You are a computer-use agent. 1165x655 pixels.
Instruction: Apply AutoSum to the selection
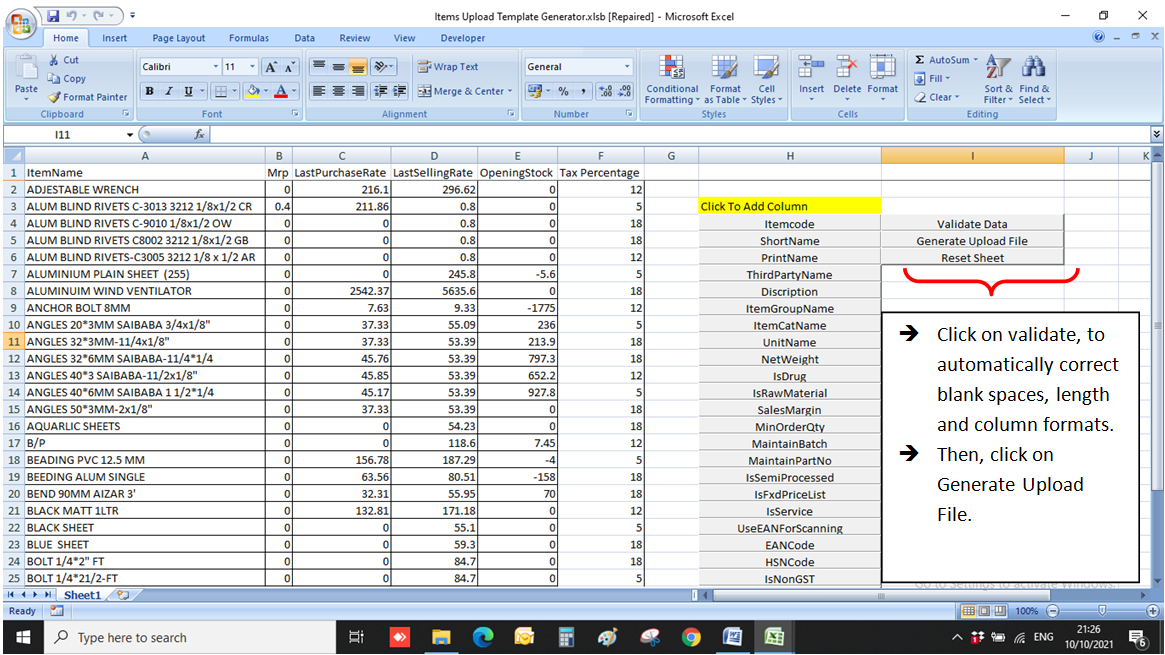[940, 59]
